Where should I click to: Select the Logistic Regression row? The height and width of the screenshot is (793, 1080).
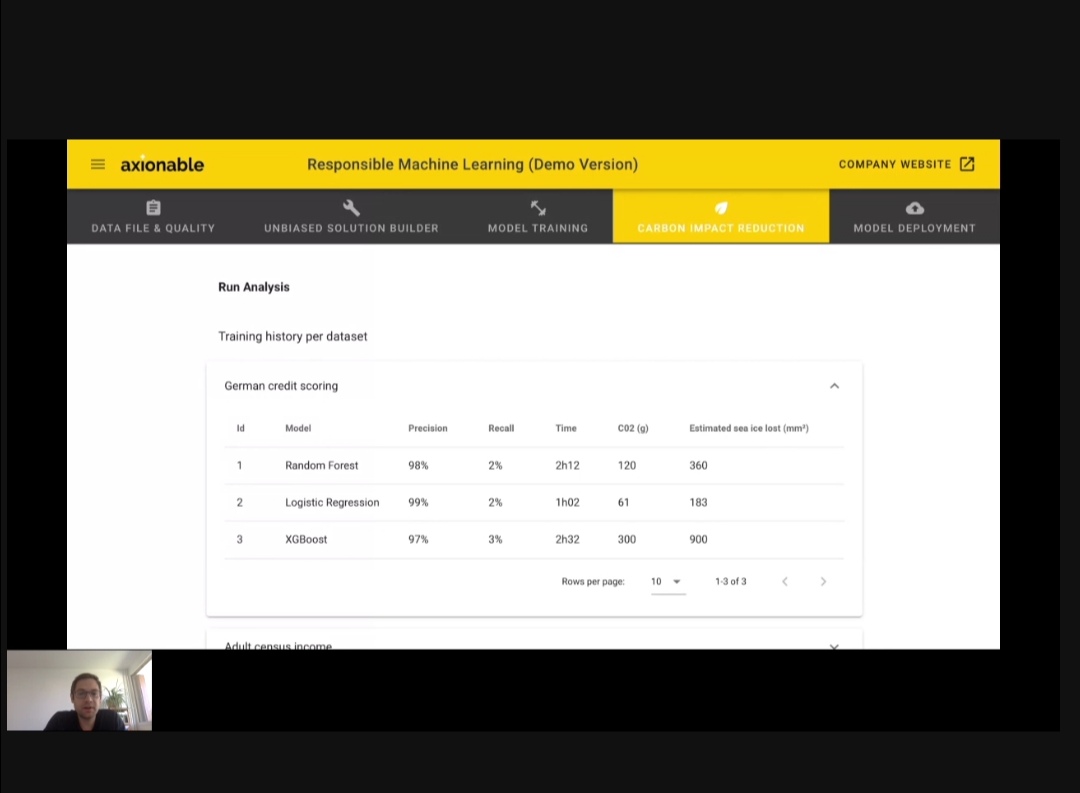point(534,503)
